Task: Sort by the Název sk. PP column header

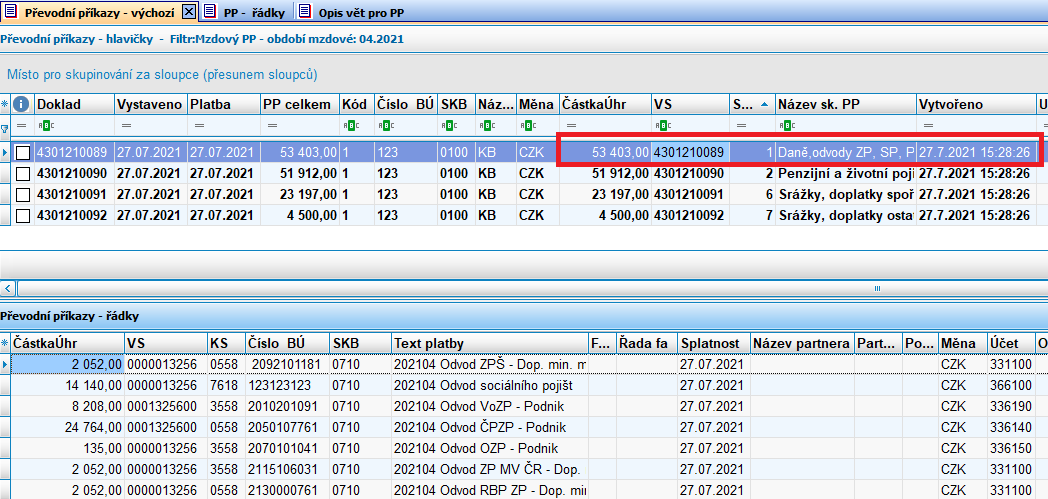Action: (x=846, y=104)
